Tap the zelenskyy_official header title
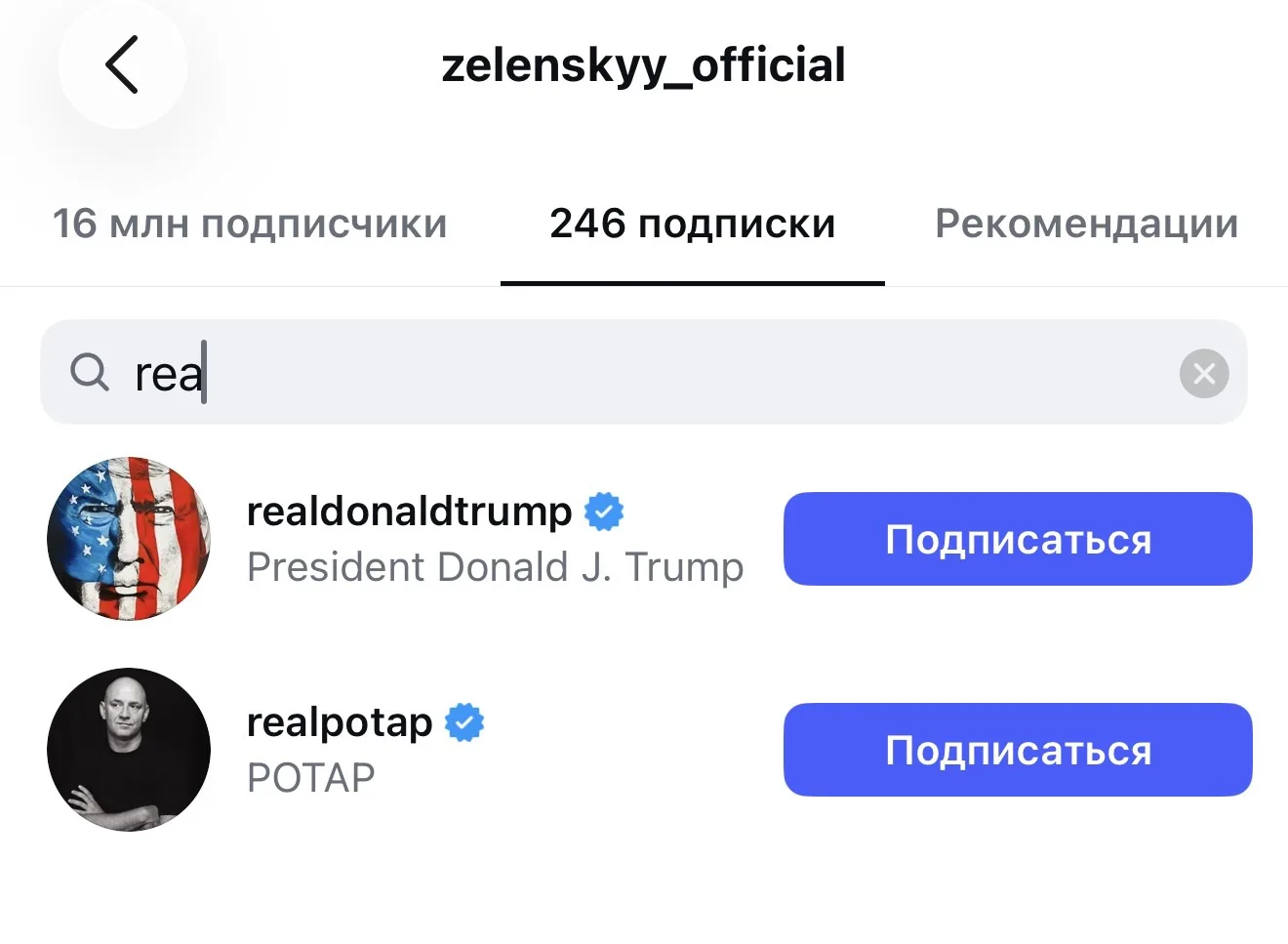This screenshot has height=944, width=1288. (644, 65)
